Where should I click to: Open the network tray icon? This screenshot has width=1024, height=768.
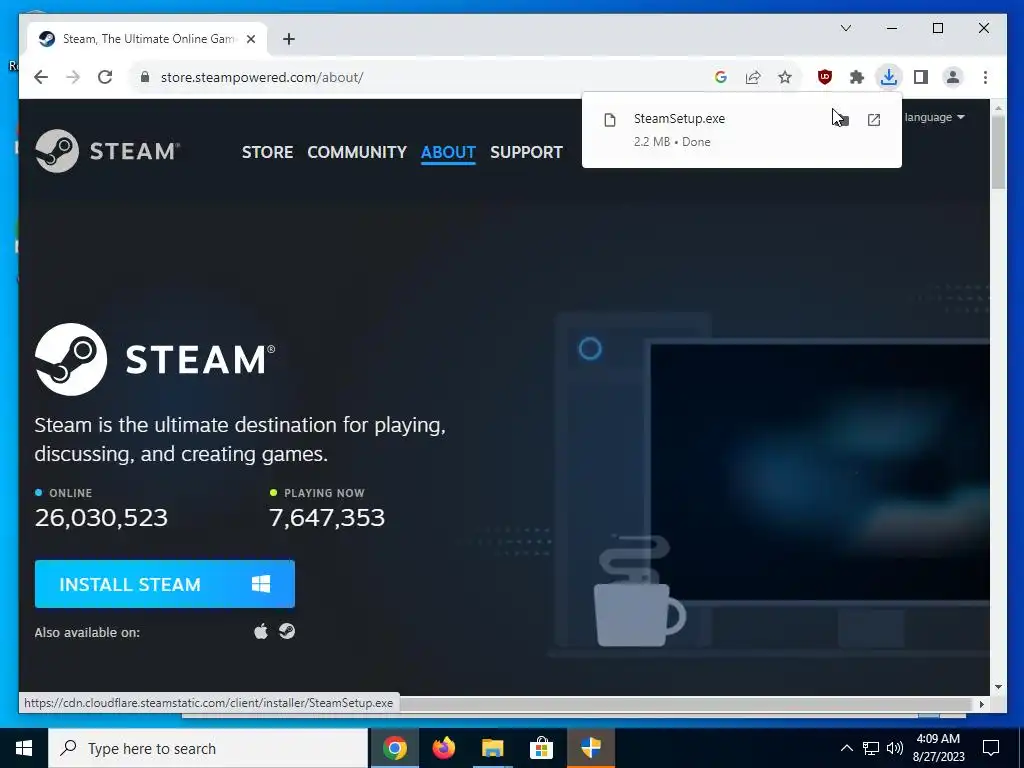click(x=871, y=748)
